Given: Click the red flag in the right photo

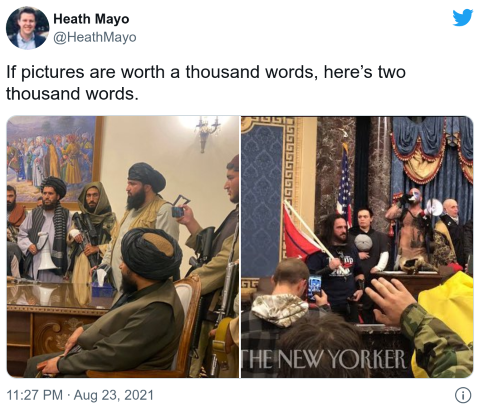Looking at the screenshot, I should (x=298, y=235).
